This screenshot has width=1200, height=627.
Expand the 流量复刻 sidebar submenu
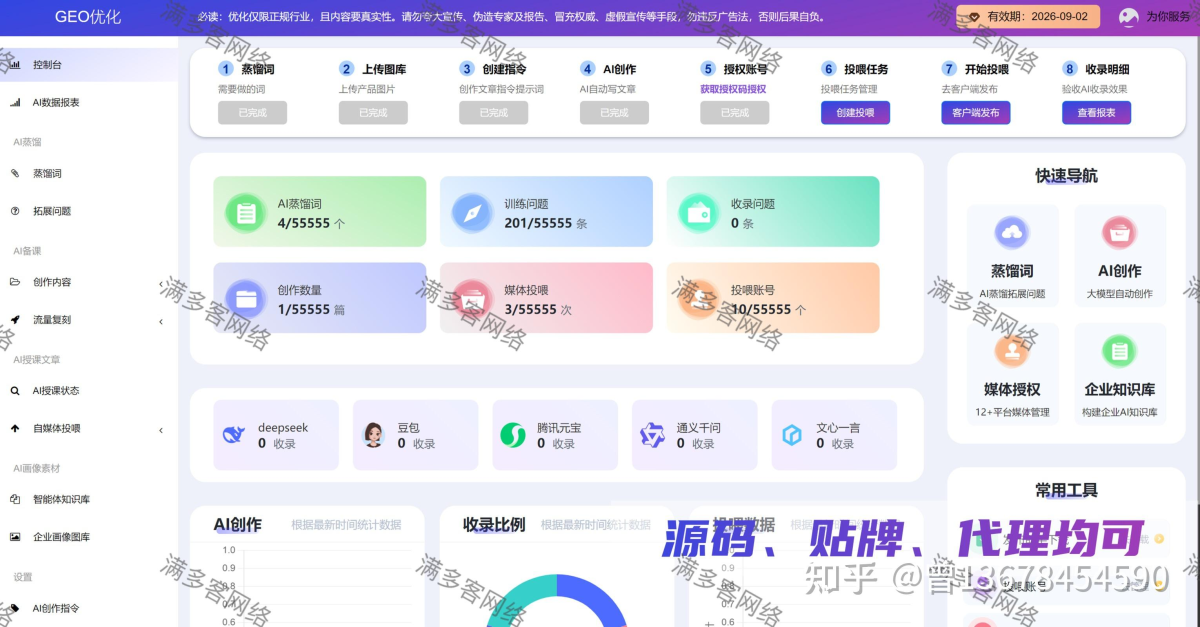point(161,321)
